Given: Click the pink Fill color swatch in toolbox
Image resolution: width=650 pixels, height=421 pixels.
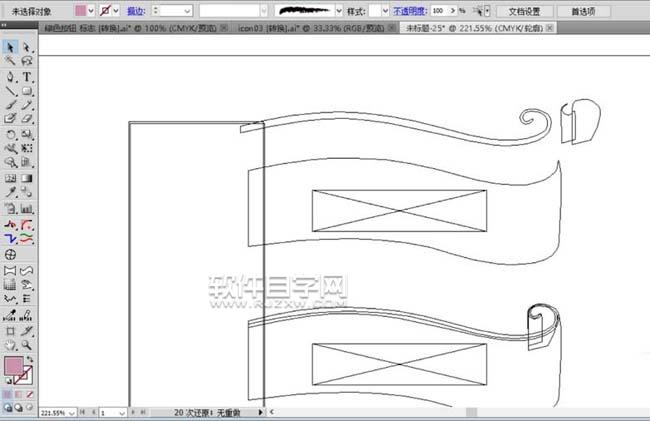Looking at the screenshot, I should click(13, 366).
